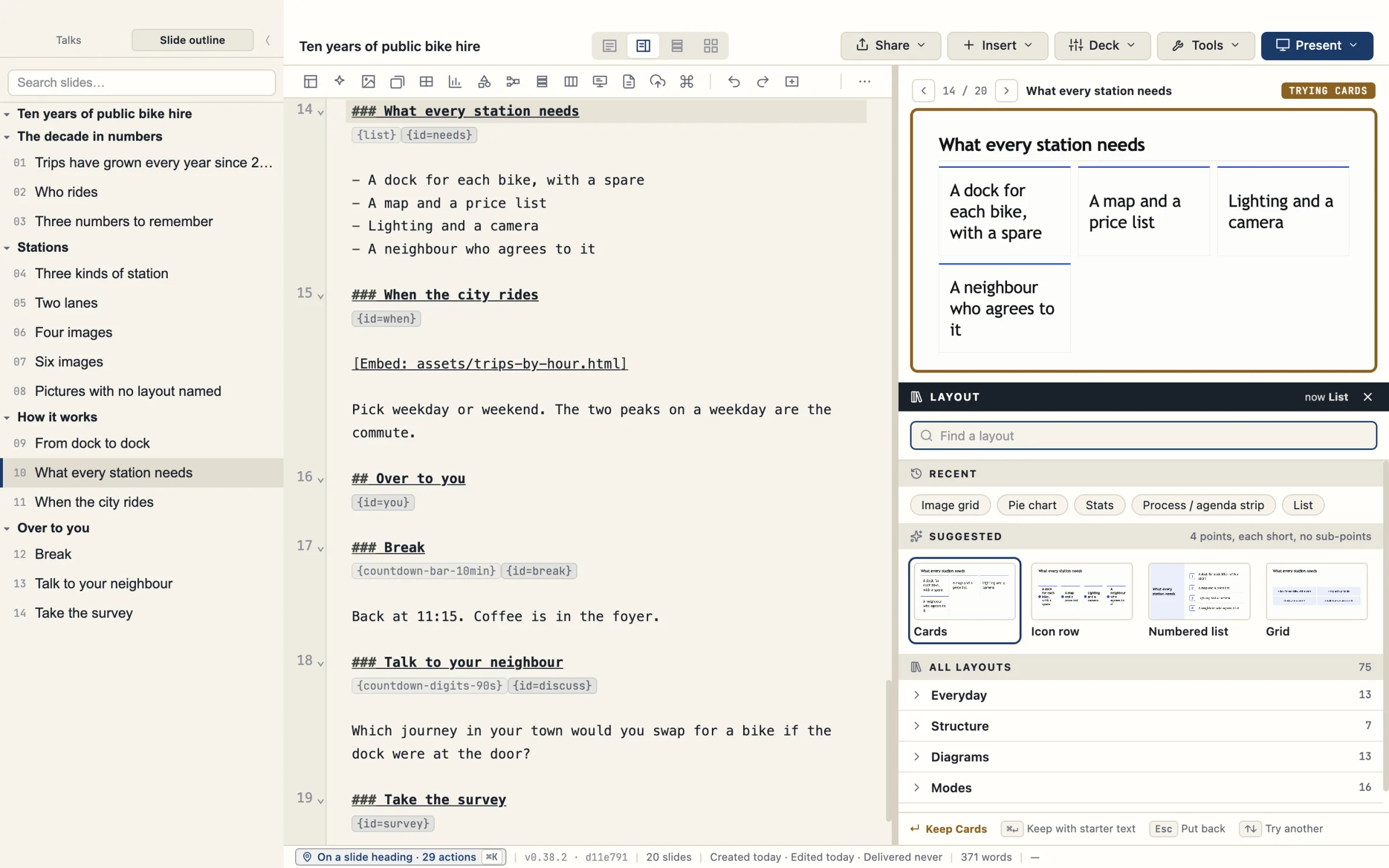Click the Search slides field
This screenshot has height=868, width=1389.
[x=142, y=83]
